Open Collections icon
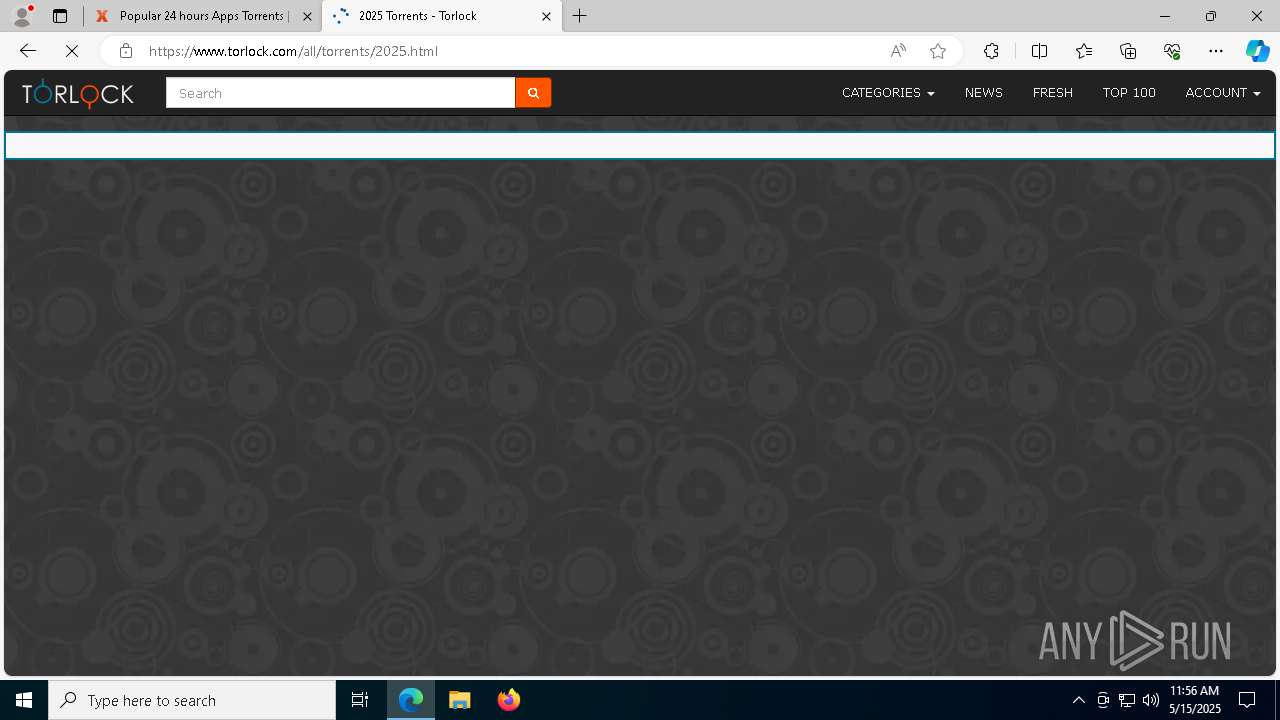 [1128, 51]
